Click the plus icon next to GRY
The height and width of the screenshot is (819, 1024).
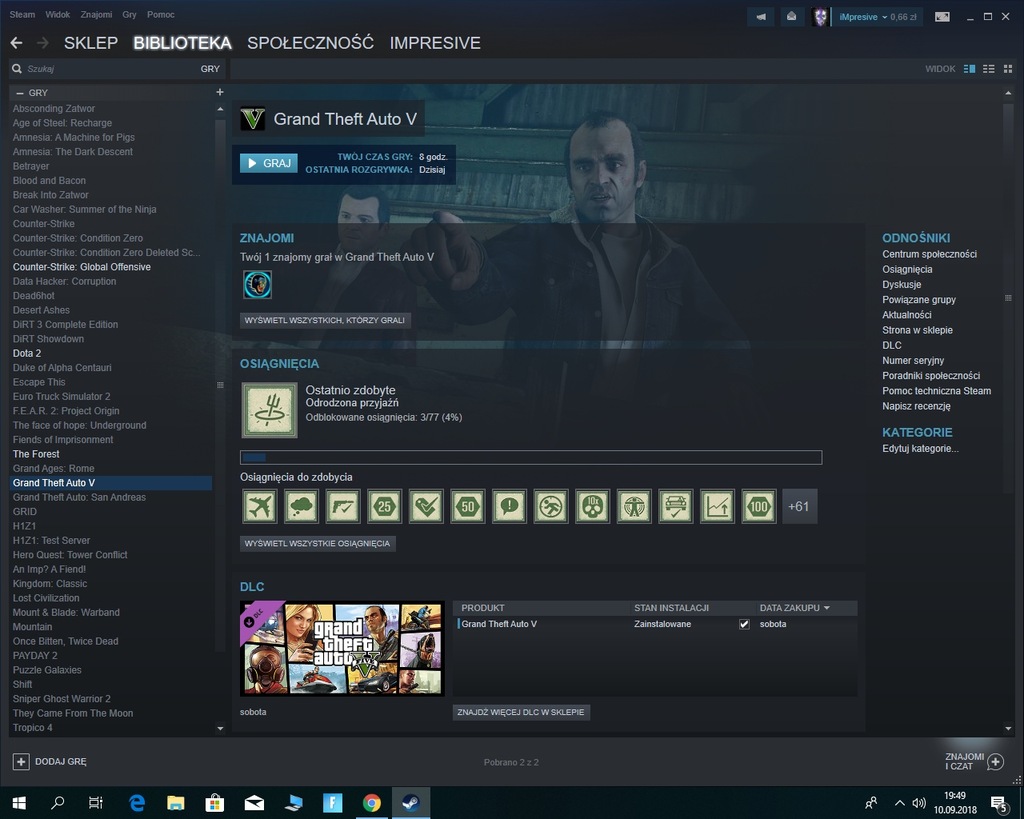[220, 92]
